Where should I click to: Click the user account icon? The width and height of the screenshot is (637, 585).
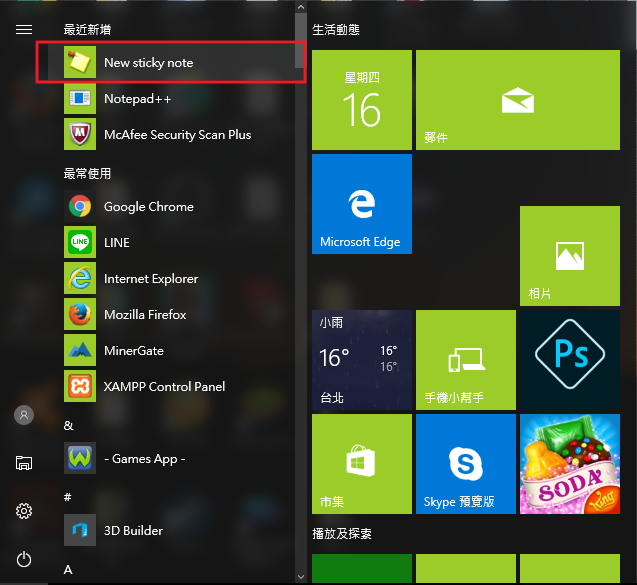[x=24, y=415]
